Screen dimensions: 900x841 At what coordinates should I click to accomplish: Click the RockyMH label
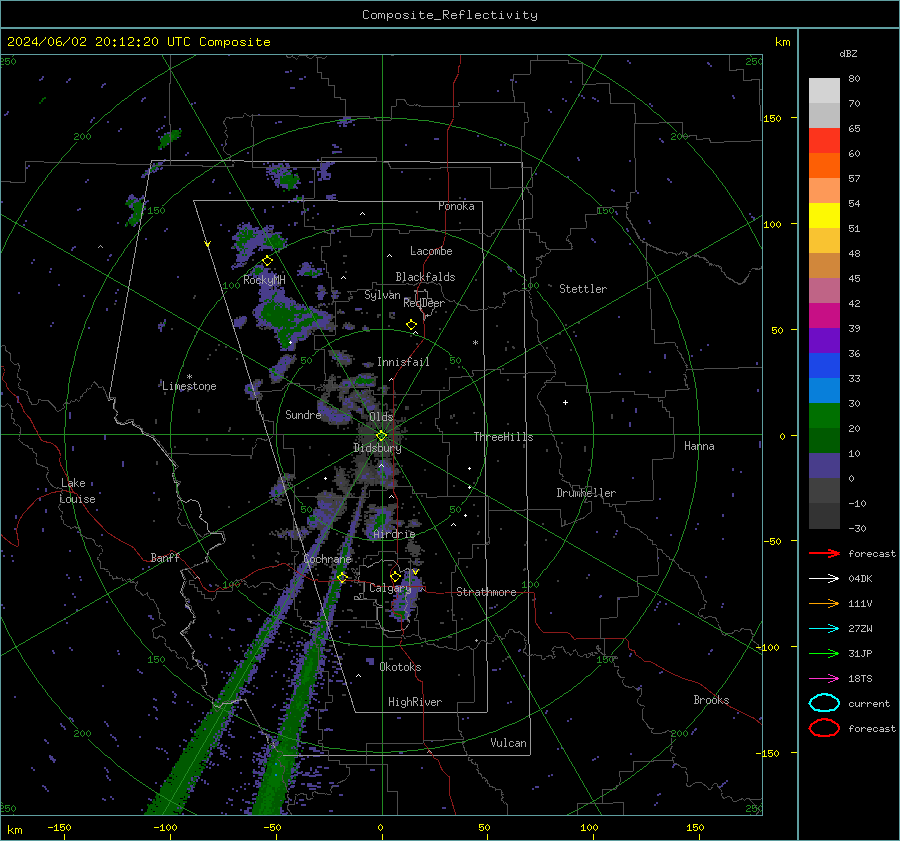[264, 280]
